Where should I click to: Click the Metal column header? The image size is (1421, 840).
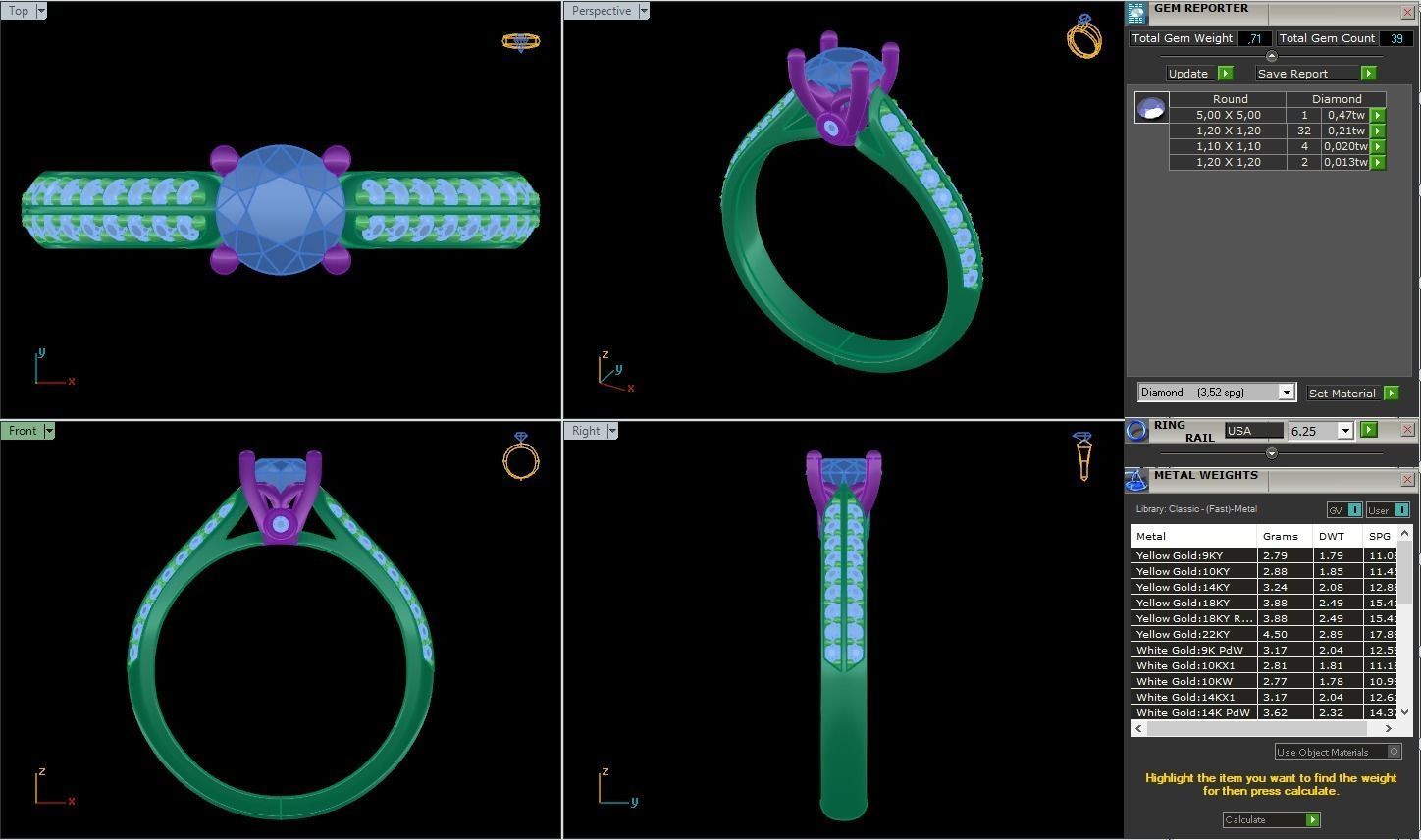tap(1193, 536)
